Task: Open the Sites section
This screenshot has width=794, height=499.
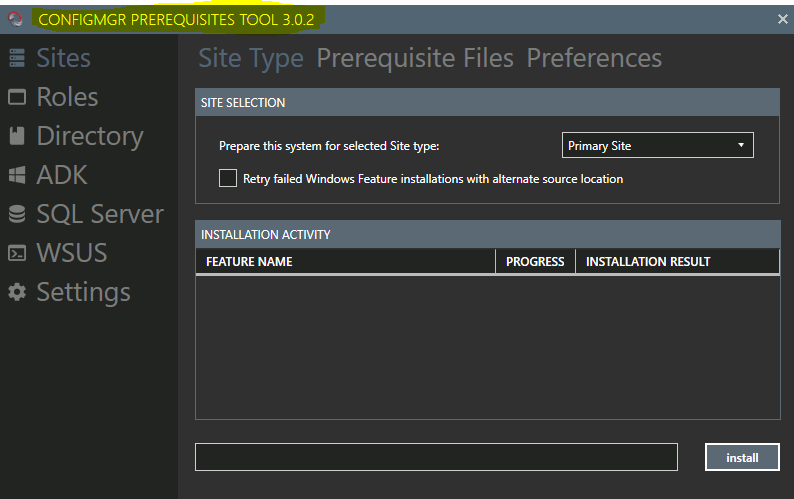Action: 63,58
